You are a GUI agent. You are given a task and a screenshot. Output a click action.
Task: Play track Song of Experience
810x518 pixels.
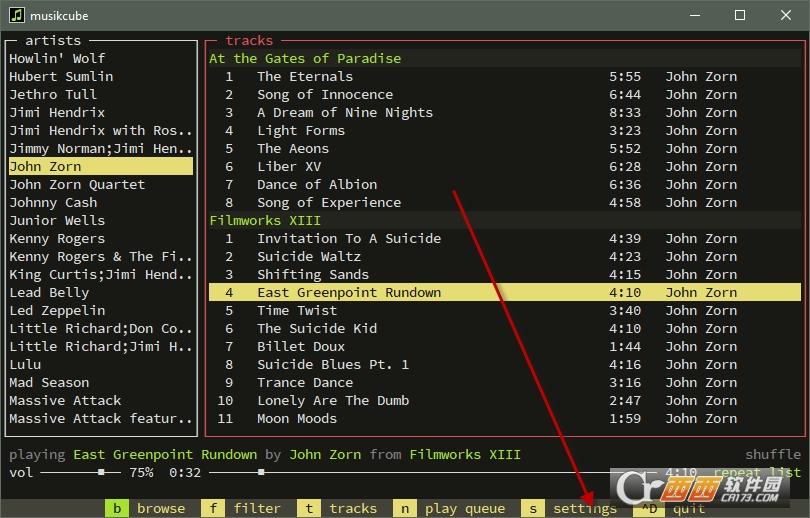505,202
